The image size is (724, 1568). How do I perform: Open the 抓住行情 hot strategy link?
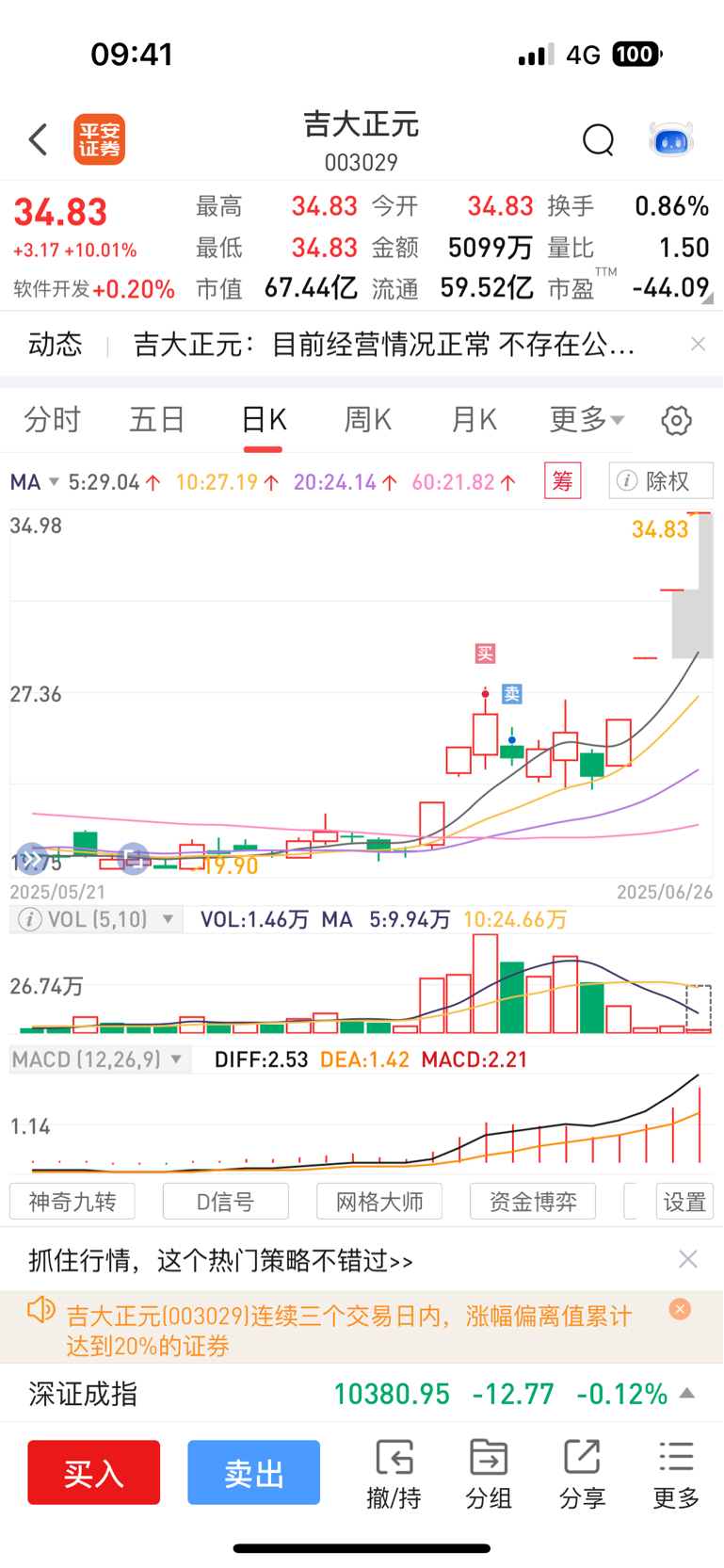(x=221, y=1260)
